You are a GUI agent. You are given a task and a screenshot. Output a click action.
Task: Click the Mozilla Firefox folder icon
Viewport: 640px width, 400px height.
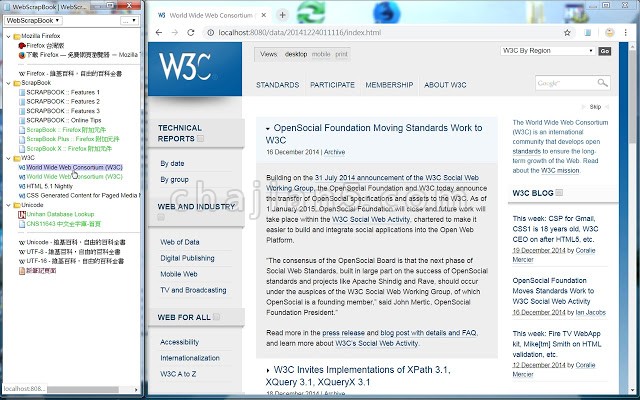click(x=17, y=36)
